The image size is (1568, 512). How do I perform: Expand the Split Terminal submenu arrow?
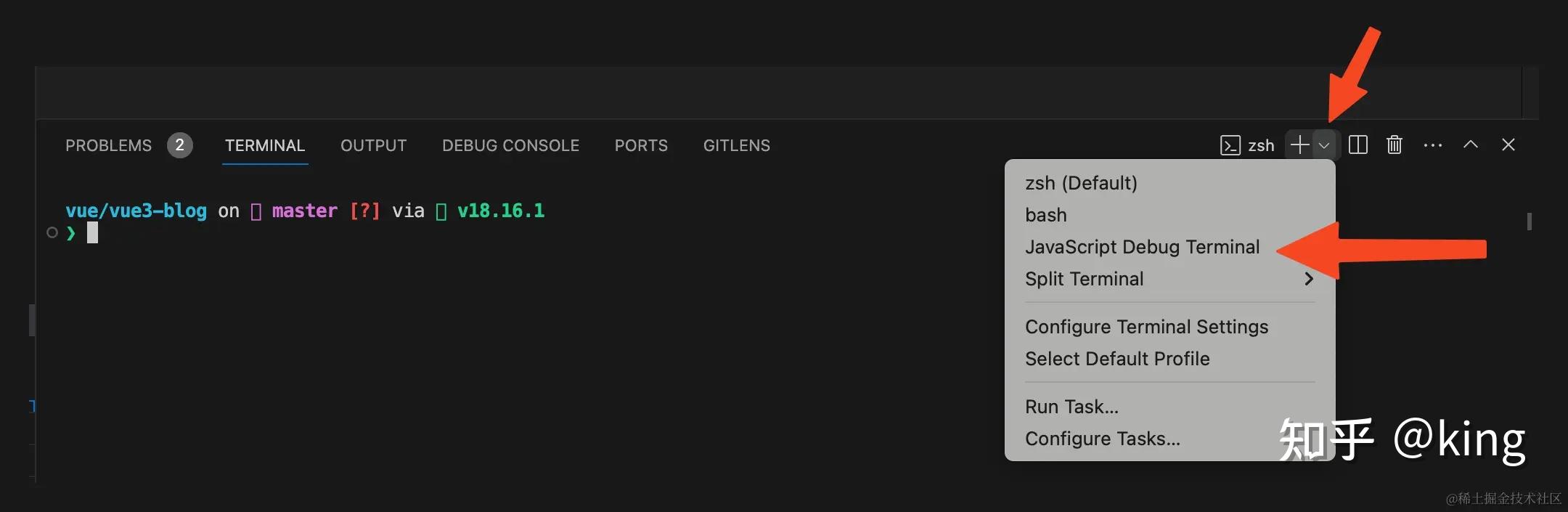(x=1308, y=279)
